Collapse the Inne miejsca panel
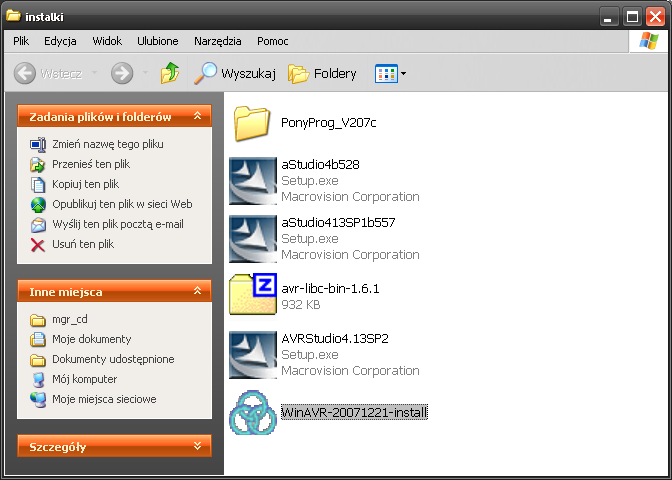The height and width of the screenshot is (480, 672). pos(198,292)
